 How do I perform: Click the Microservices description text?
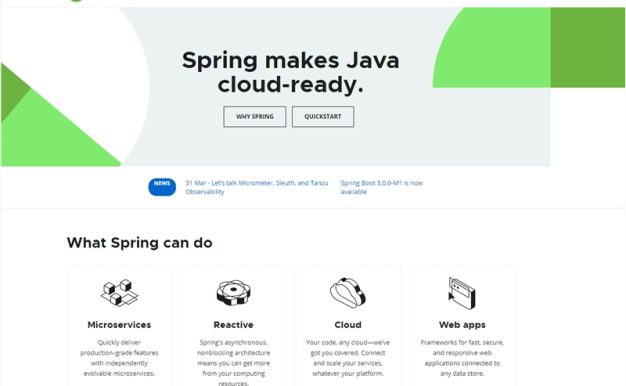(119, 358)
